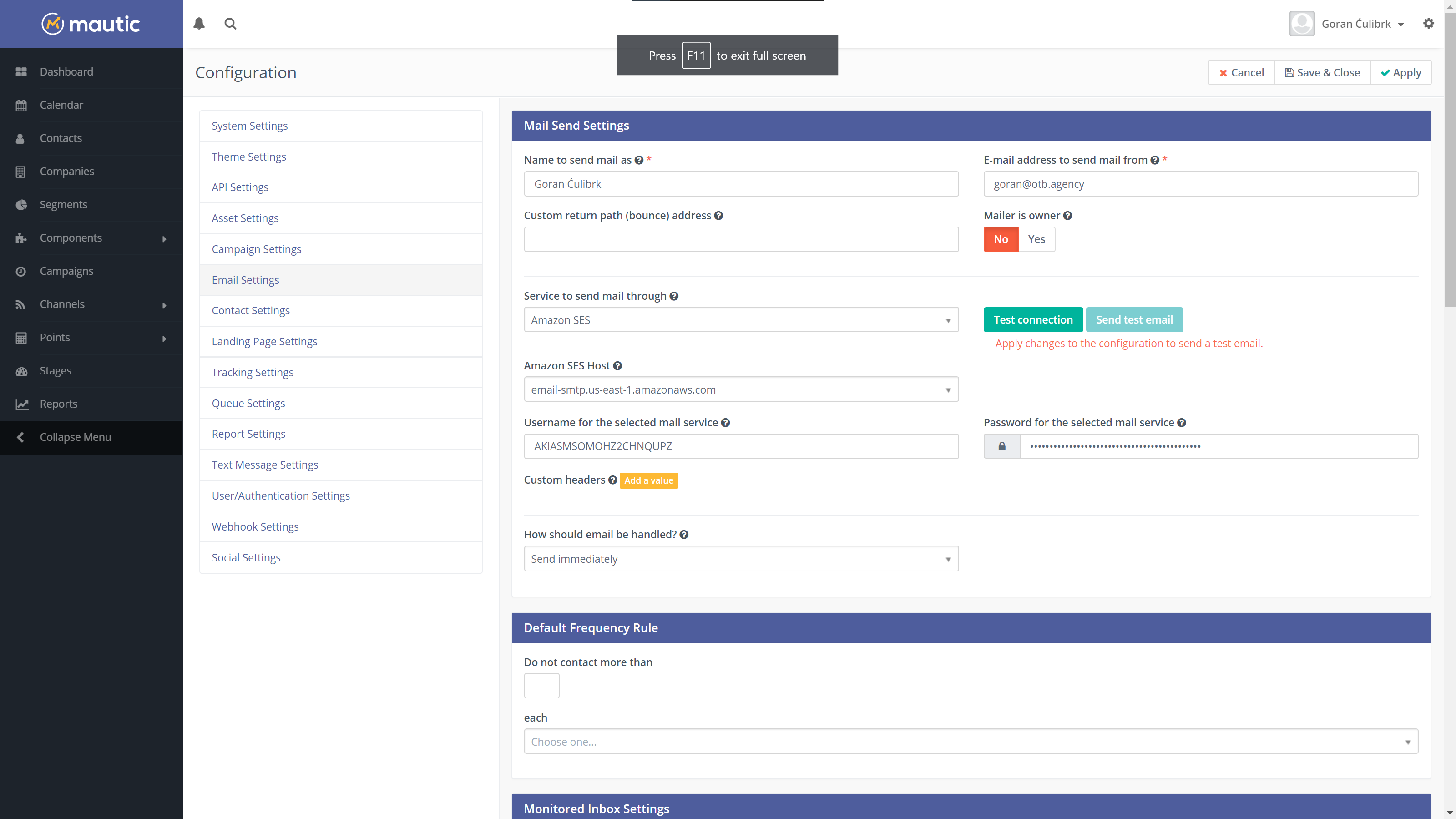This screenshot has height=819, width=1456.
Task: Click the Points calculator icon
Action: point(21,338)
